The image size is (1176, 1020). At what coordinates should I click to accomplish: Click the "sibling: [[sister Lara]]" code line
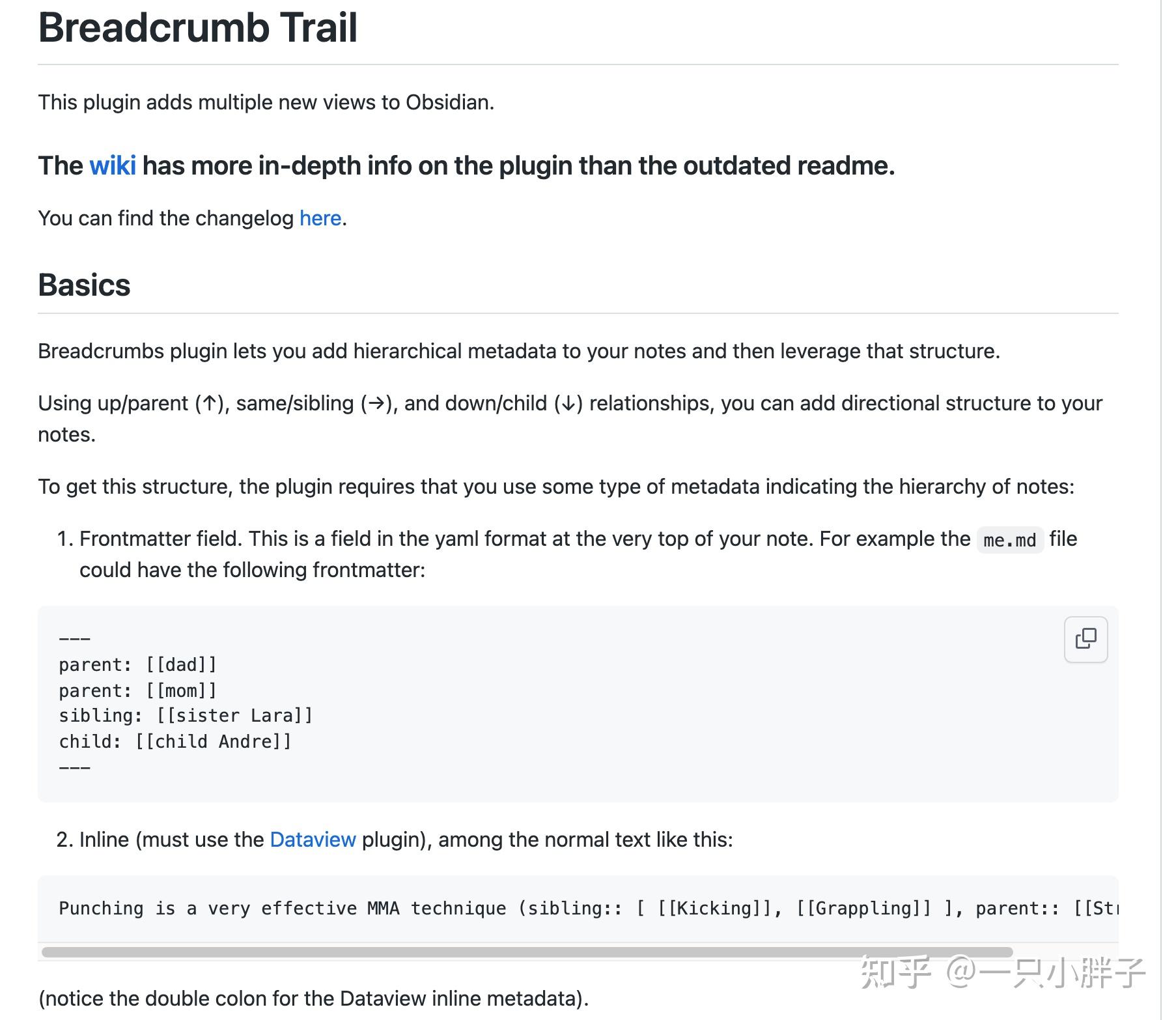point(186,716)
